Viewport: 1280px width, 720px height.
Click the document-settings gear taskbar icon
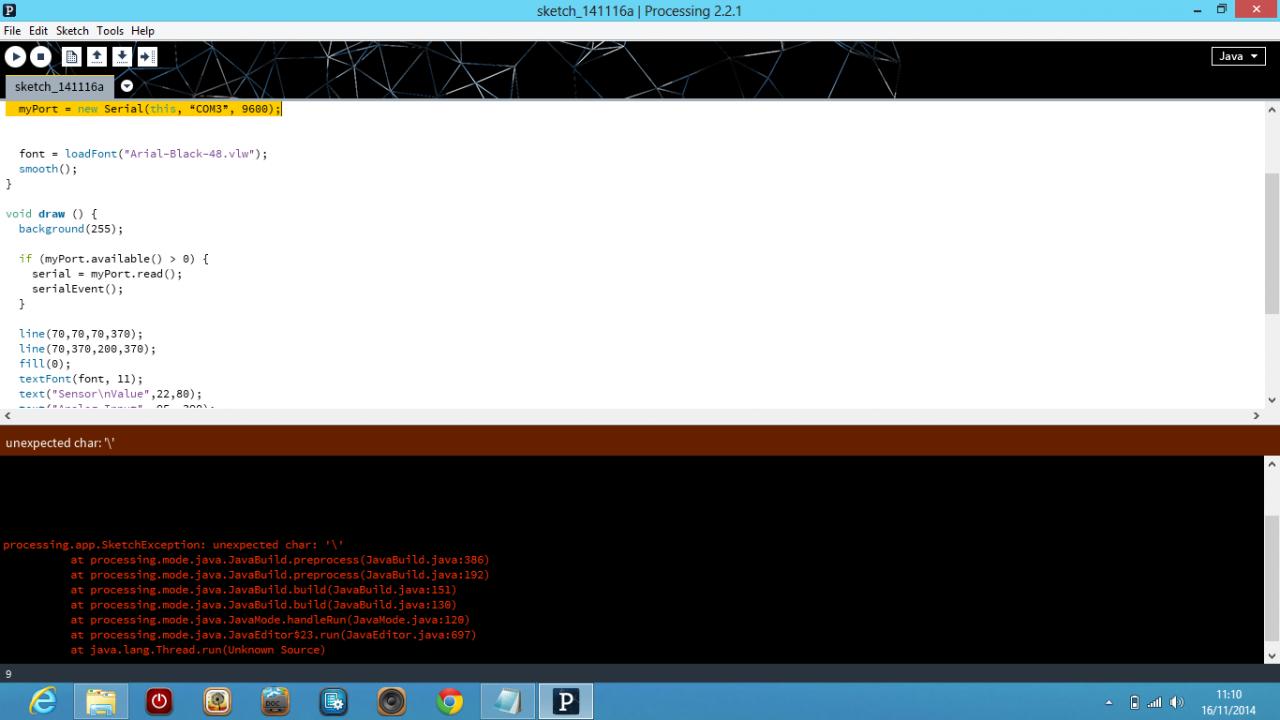point(333,702)
